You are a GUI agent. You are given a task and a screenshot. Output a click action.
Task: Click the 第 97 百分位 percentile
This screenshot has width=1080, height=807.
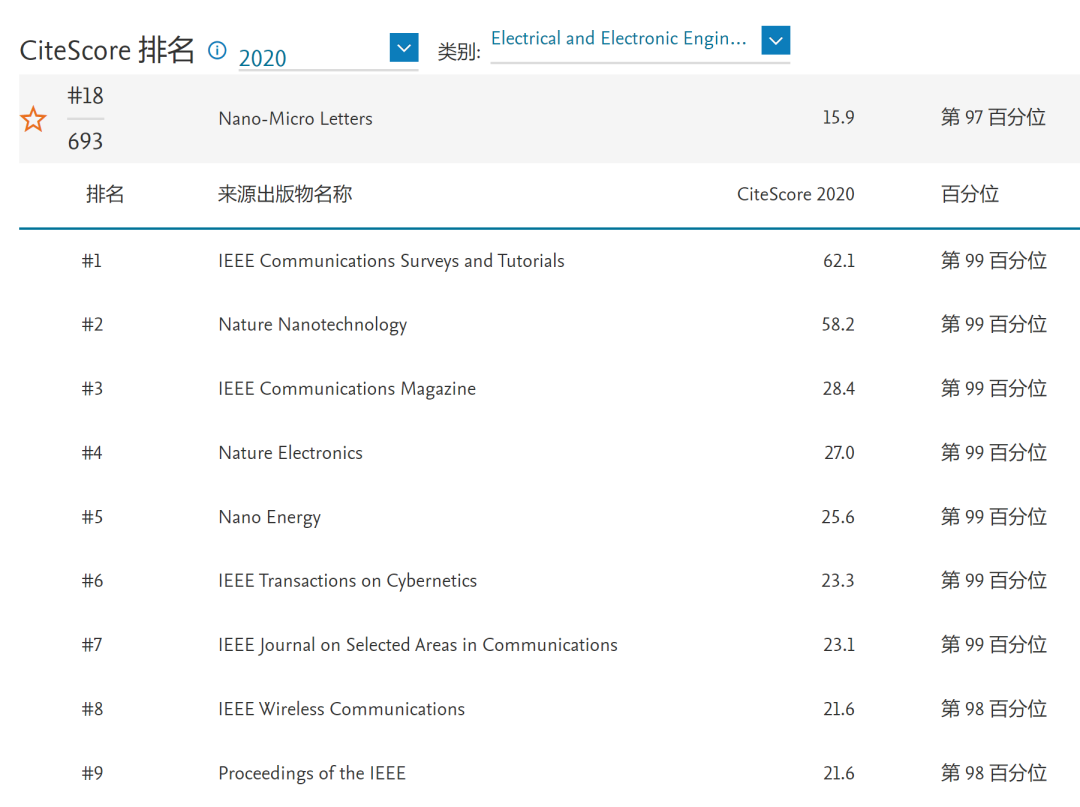click(x=993, y=117)
